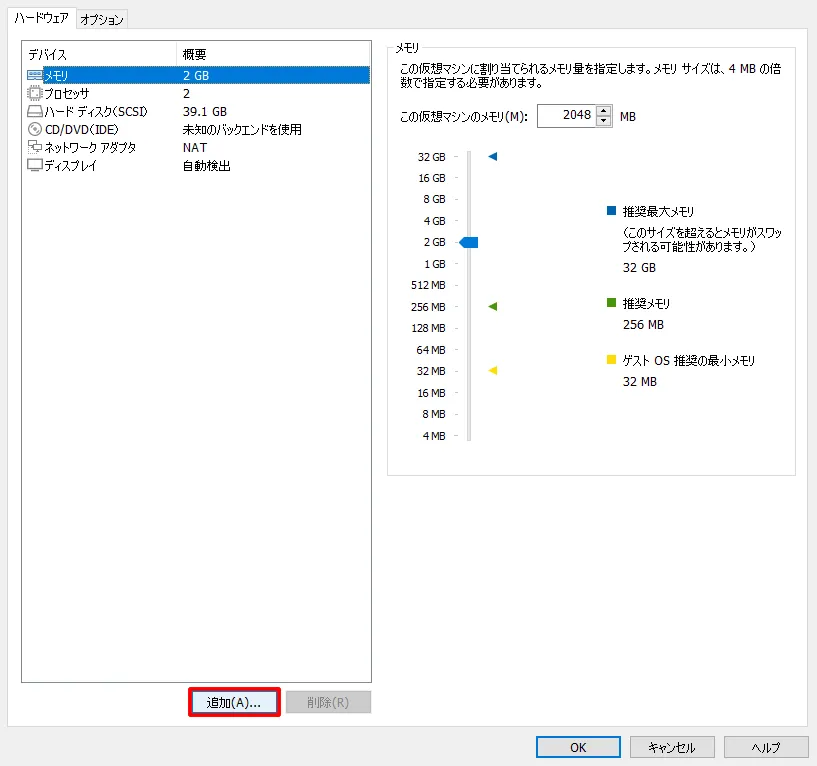The image size is (817, 766).
Task: Click the 4 GB slider scale label
Action: [434, 221]
